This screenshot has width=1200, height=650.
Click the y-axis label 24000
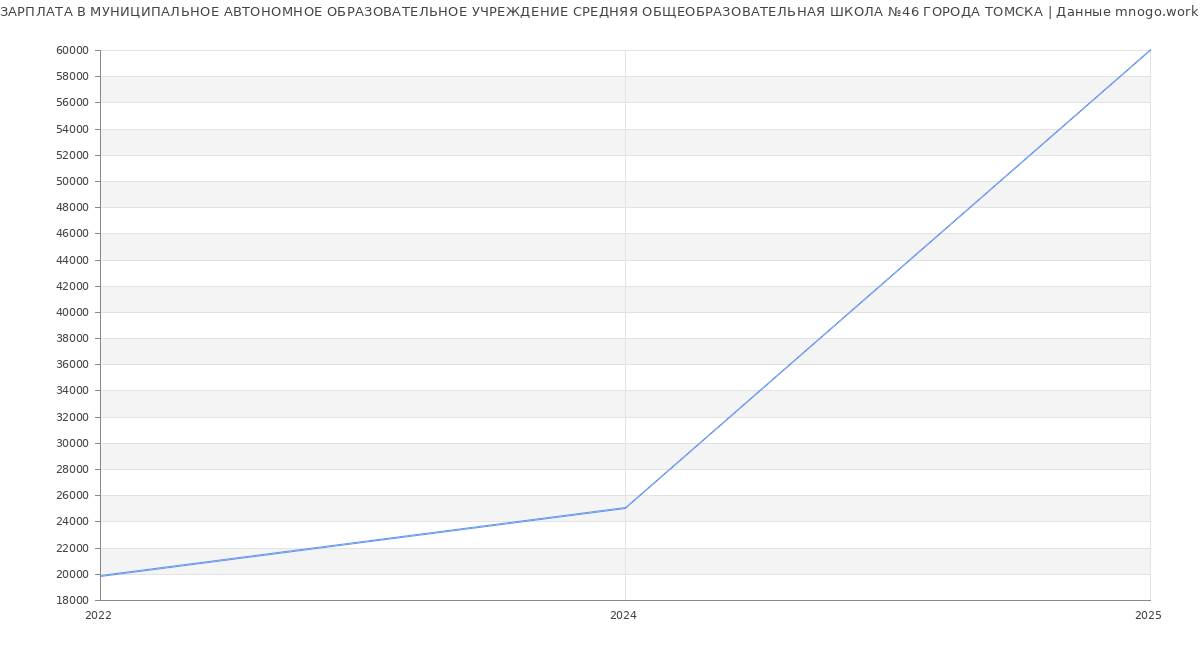pos(73,521)
